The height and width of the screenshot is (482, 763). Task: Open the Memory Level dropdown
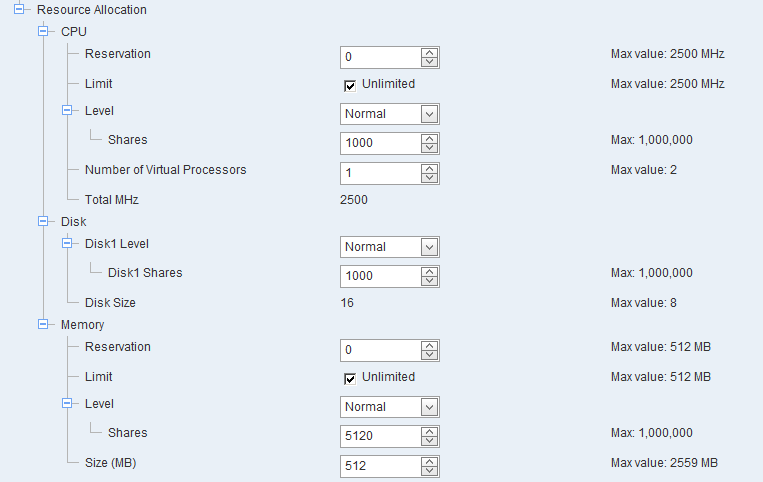click(x=430, y=407)
